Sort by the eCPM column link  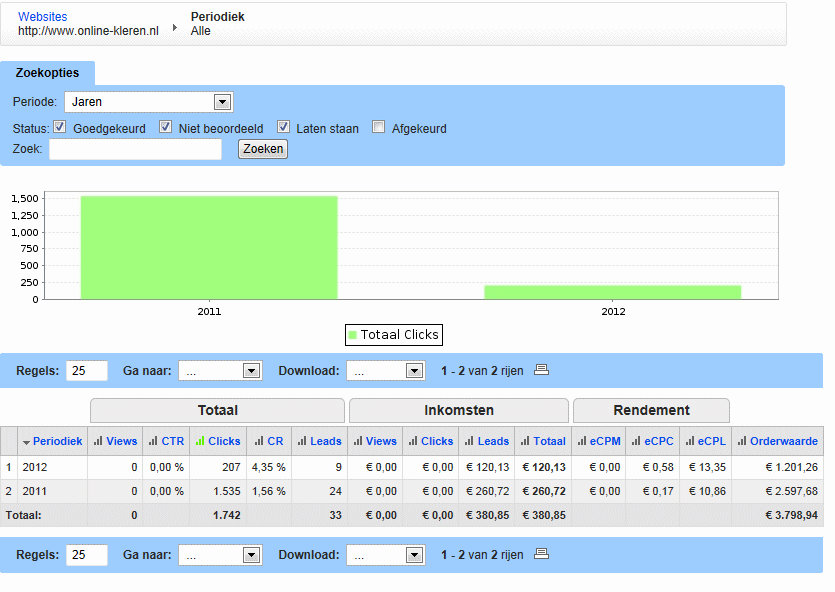[605, 441]
